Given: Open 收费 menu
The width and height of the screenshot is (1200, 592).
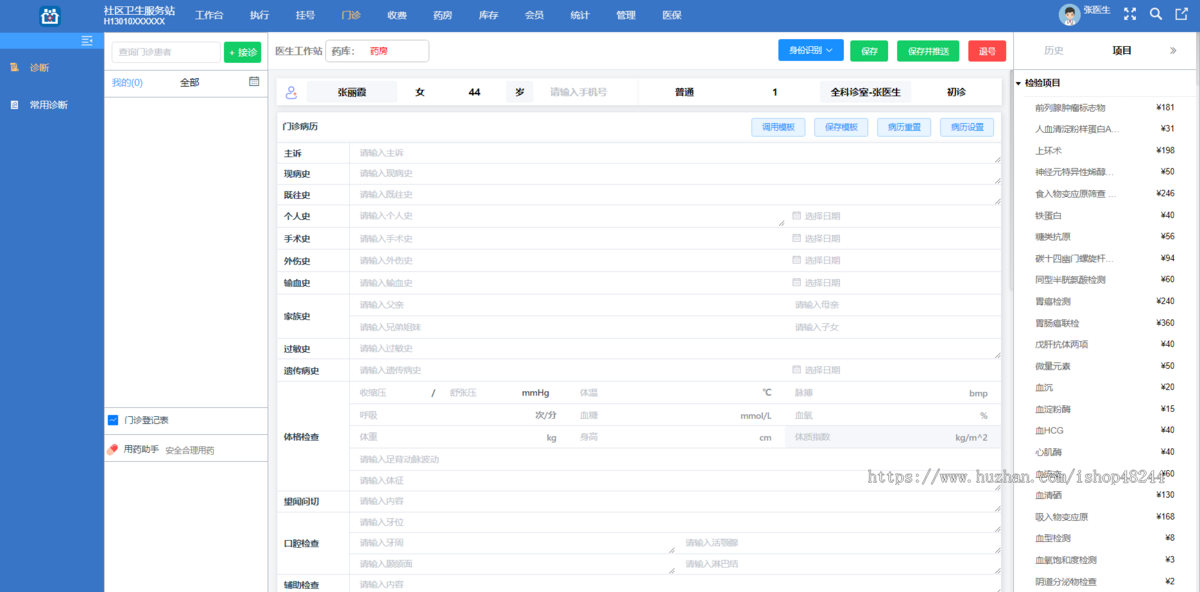Looking at the screenshot, I should 397,15.
